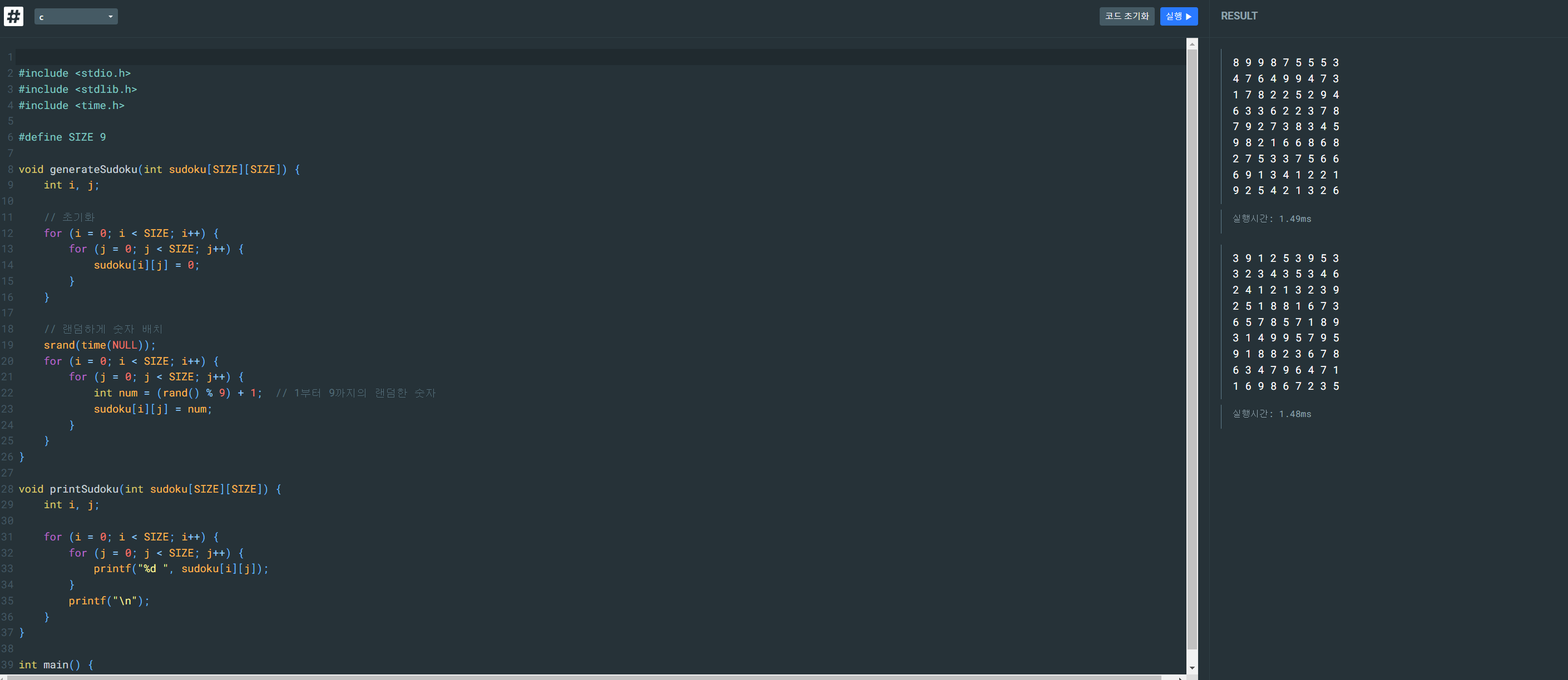This screenshot has width=1568, height=680.
Task: Click the hash logo icon
Action: pos(13,16)
